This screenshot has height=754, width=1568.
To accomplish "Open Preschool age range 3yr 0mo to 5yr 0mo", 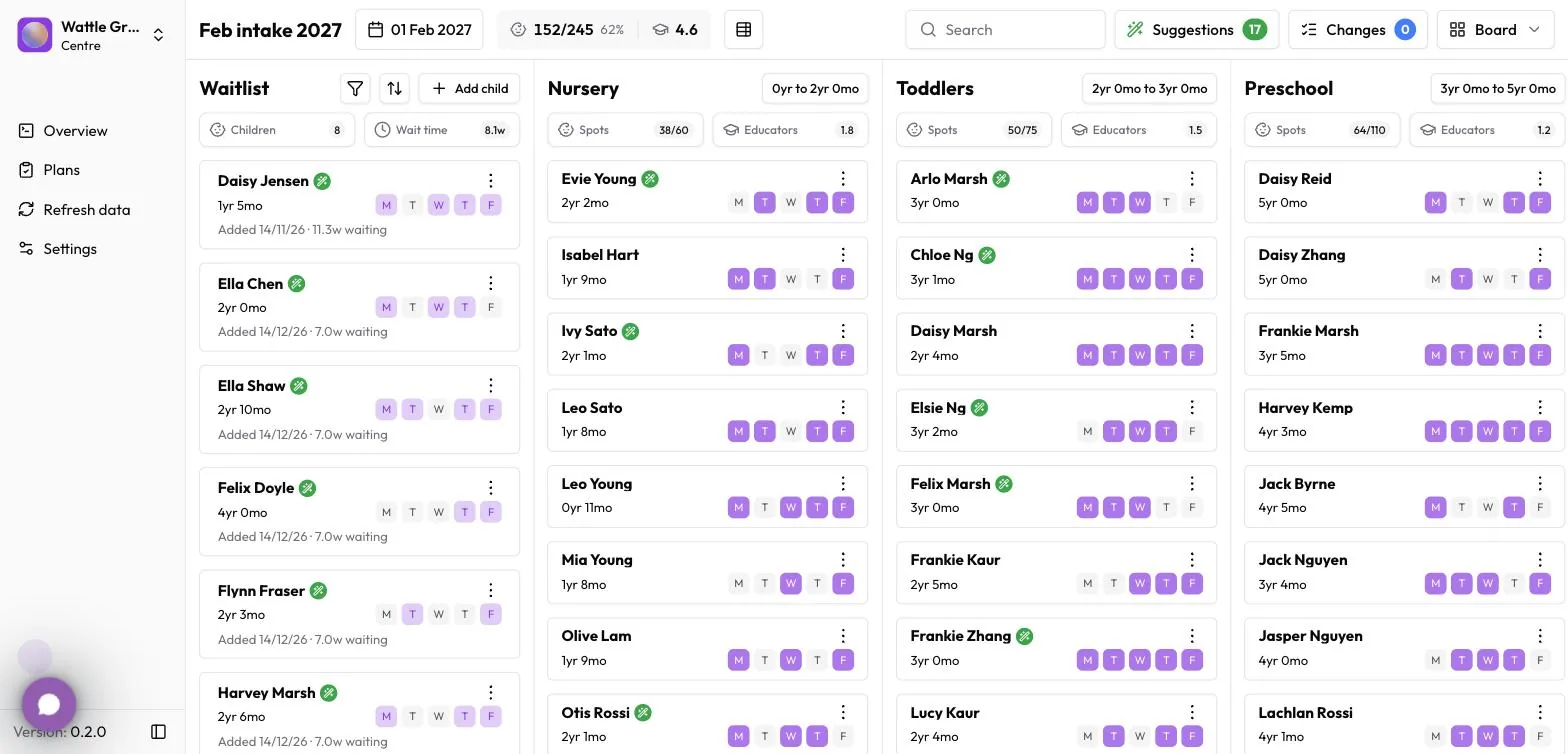I will click(x=1498, y=88).
